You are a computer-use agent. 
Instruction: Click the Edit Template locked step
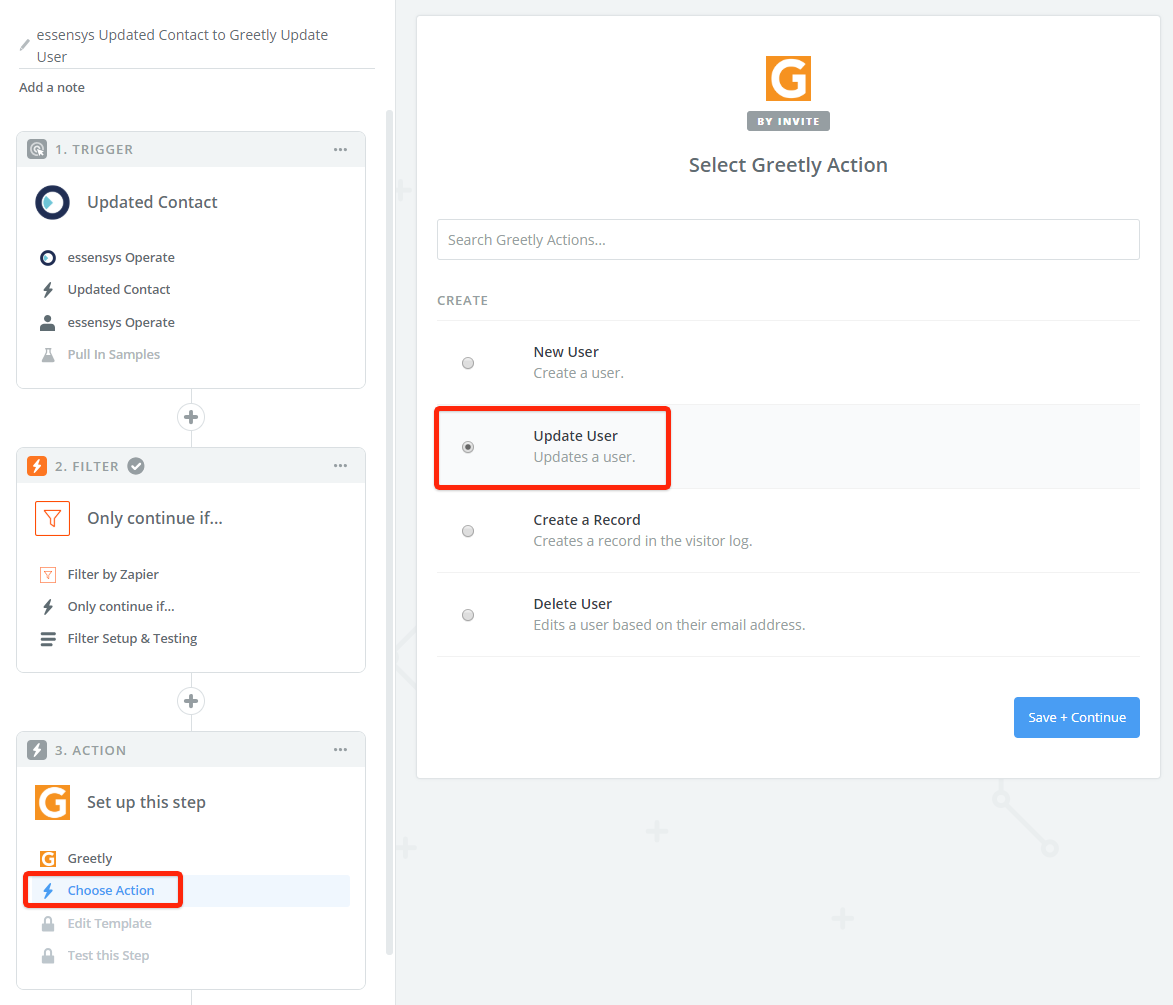coord(109,923)
